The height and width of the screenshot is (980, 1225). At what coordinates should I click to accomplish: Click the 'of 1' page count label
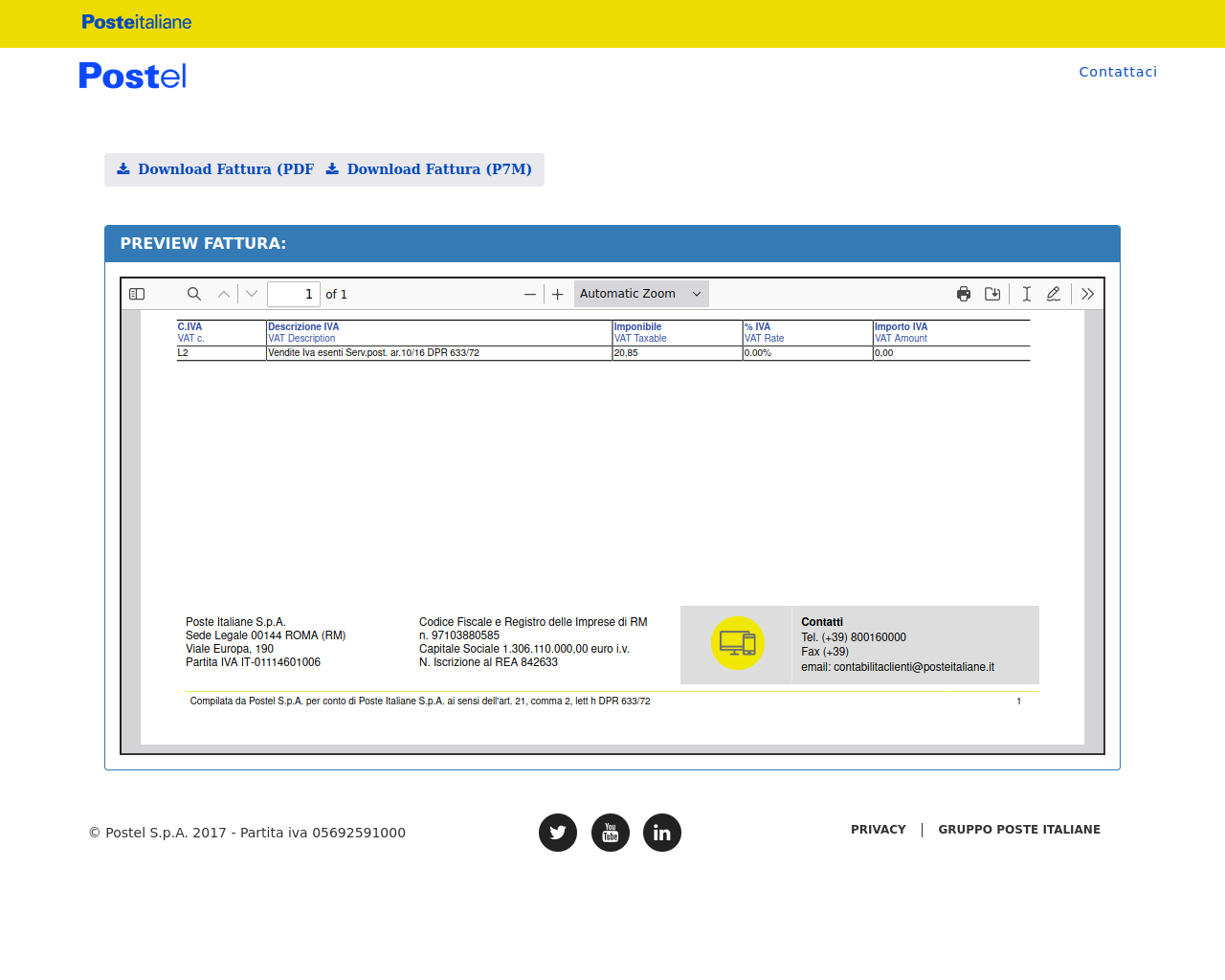click(336, 295)
